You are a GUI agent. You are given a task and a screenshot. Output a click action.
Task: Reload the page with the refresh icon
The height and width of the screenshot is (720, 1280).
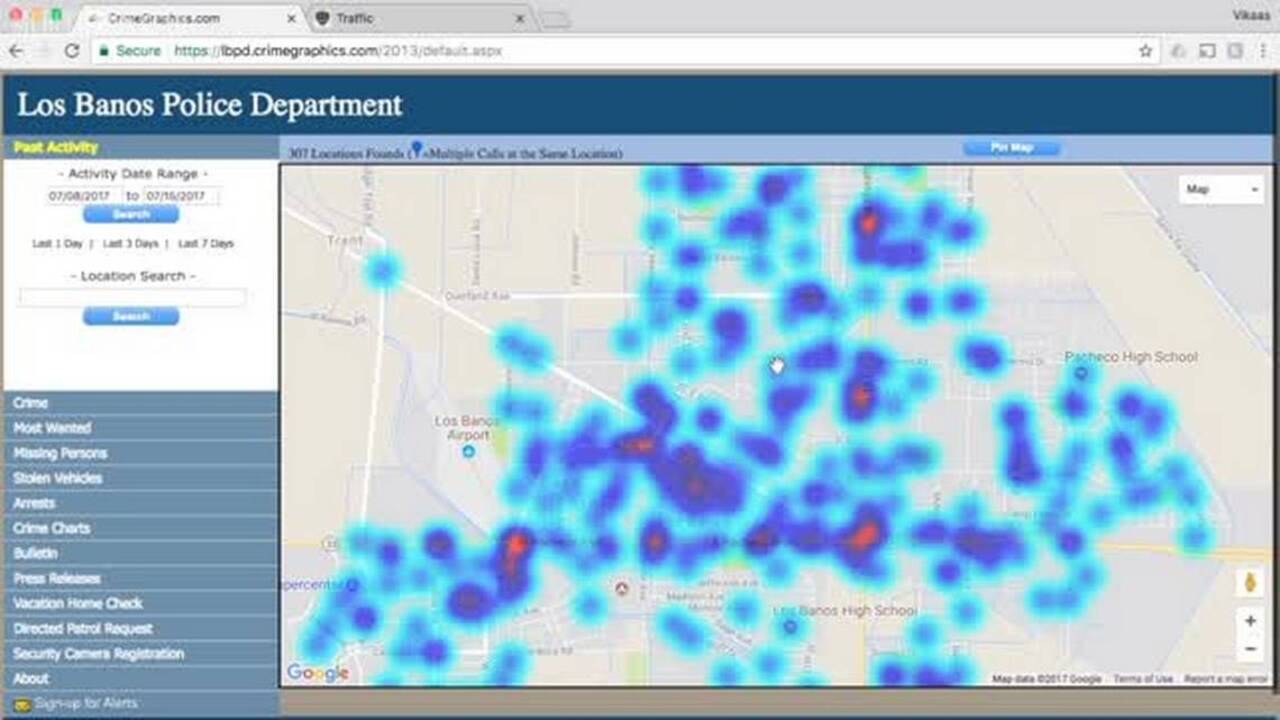[72, 50]
